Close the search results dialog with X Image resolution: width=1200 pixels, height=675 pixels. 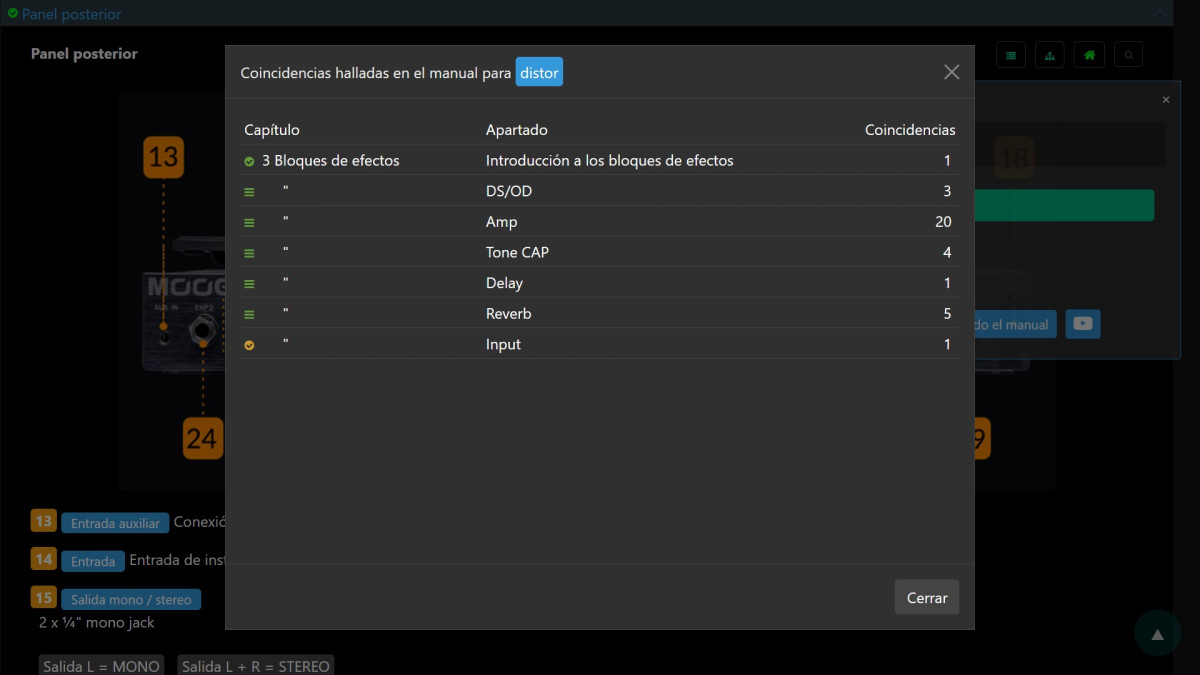951,72
